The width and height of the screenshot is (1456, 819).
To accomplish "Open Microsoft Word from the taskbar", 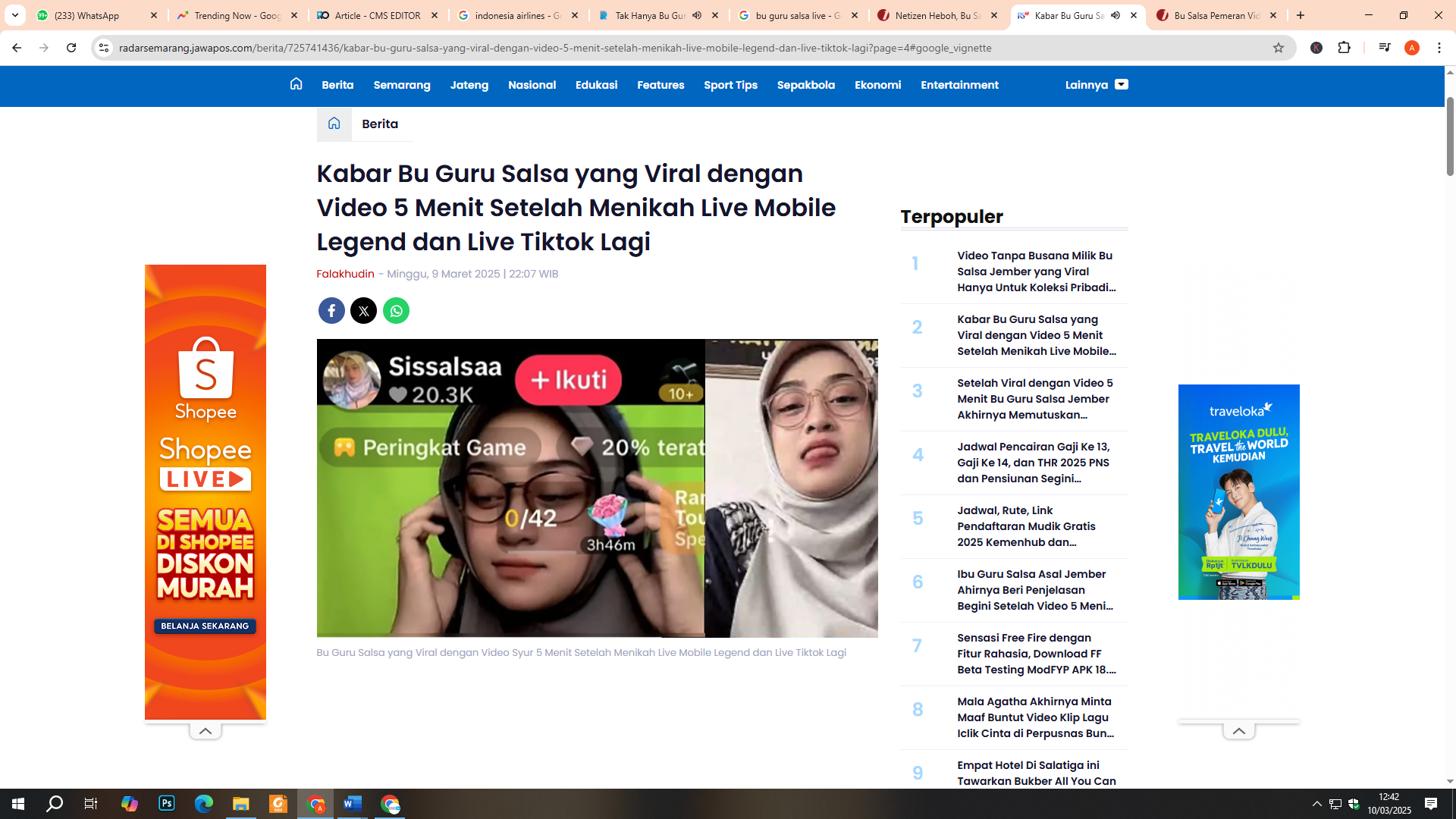I will coord(352,803).
